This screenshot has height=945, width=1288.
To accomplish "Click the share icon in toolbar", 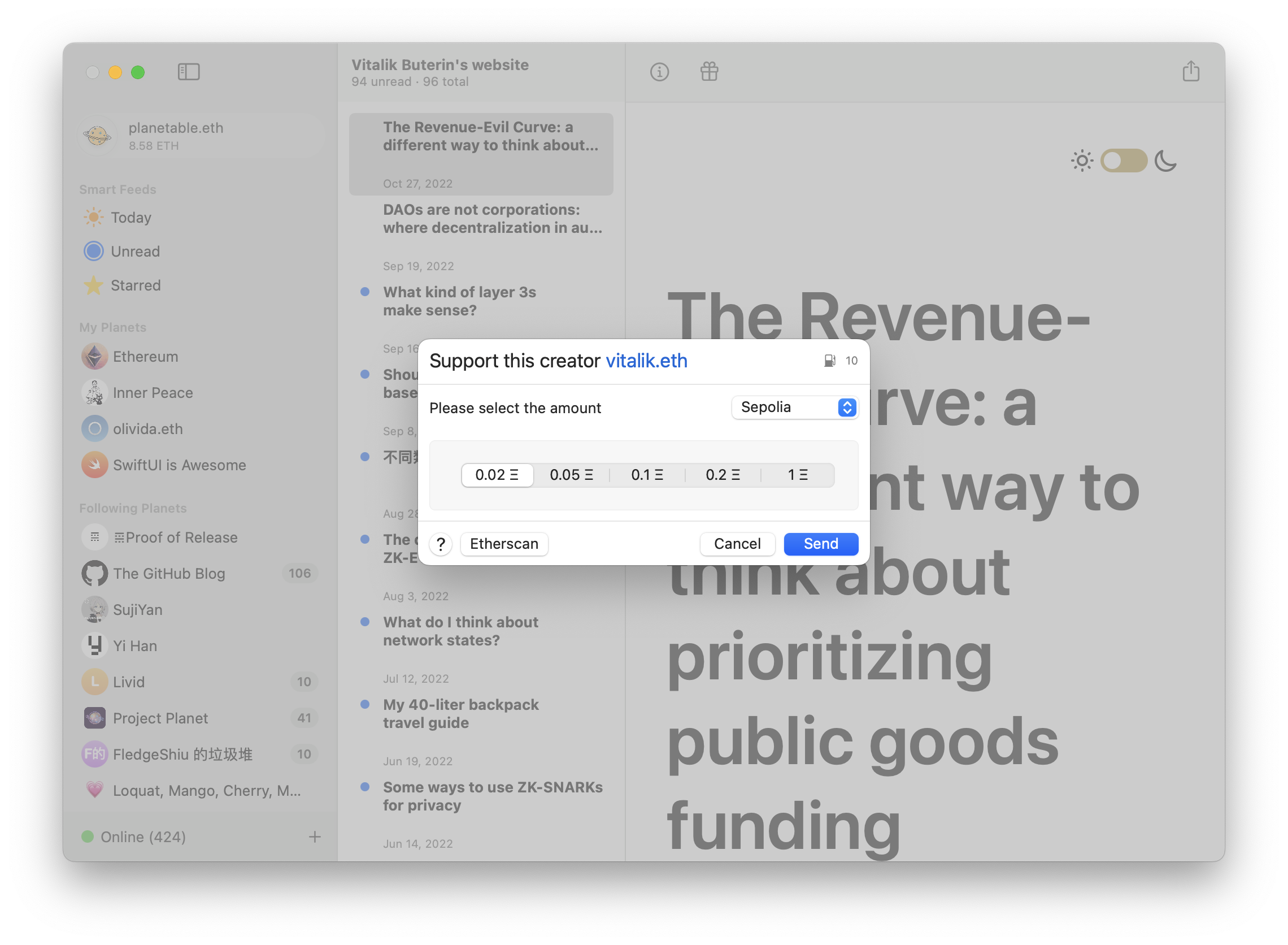I will click(x=1191, y=72).
